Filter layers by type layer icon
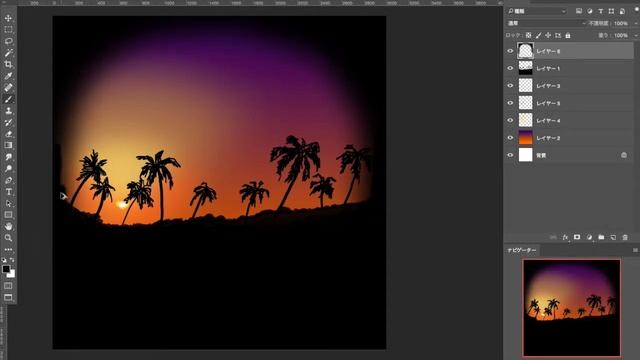The width and height of the screenshot is (640, 360). point(600,11)
